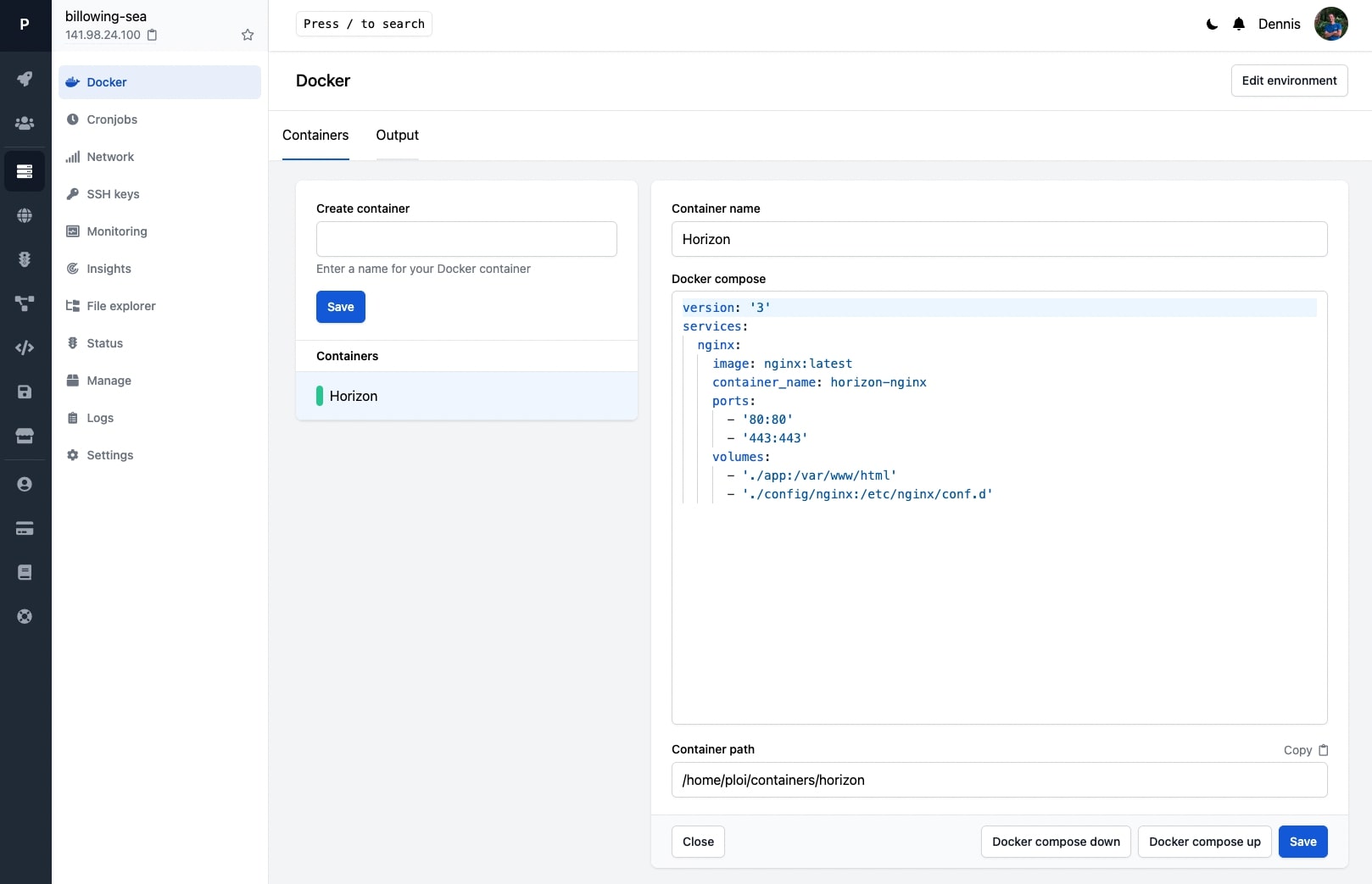
Task: Favorite the server with star icon
Action: 248,35
